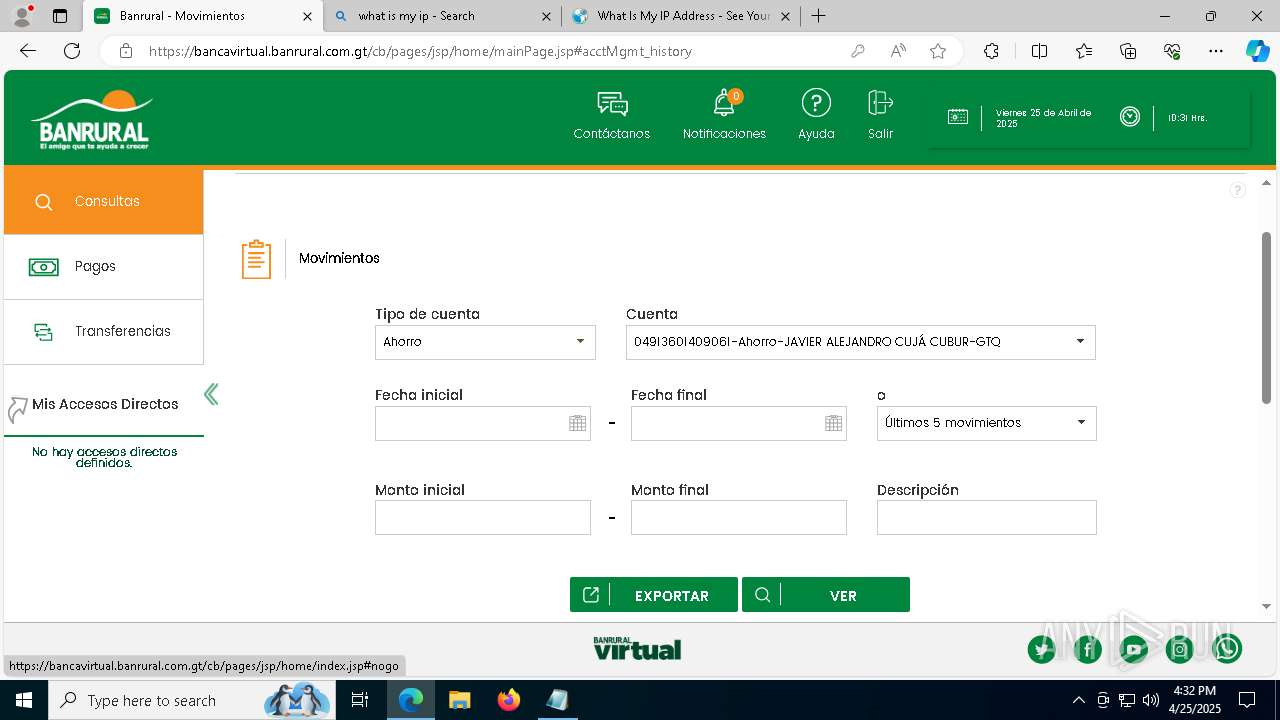
Task: Click the clock icon beside the time
Action: pos(1130,117)
